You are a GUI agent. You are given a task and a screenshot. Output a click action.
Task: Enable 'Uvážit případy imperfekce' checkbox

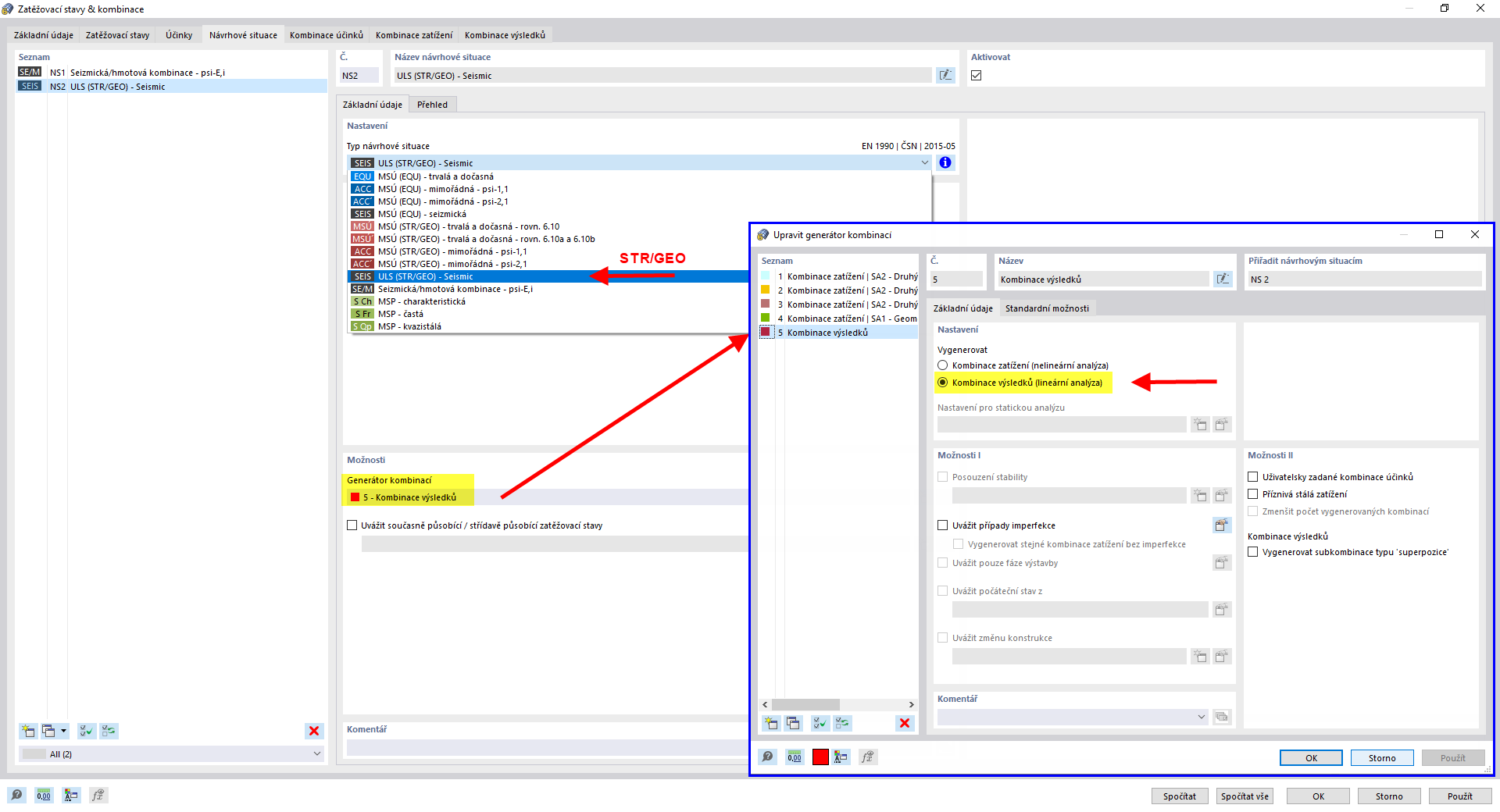[x=943, y=525]
